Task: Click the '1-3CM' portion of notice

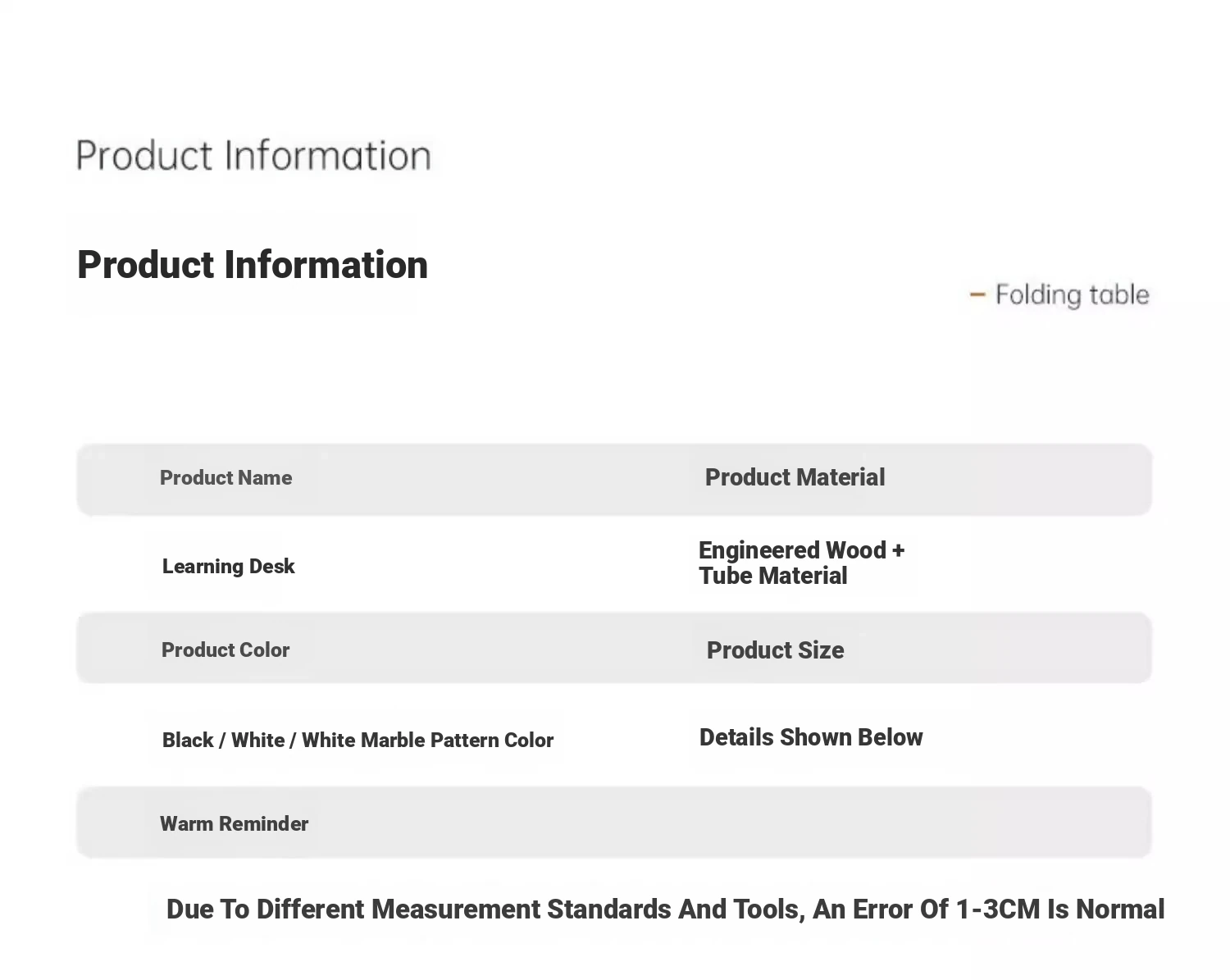Action: pyautogui.click(x=998, y=909)
